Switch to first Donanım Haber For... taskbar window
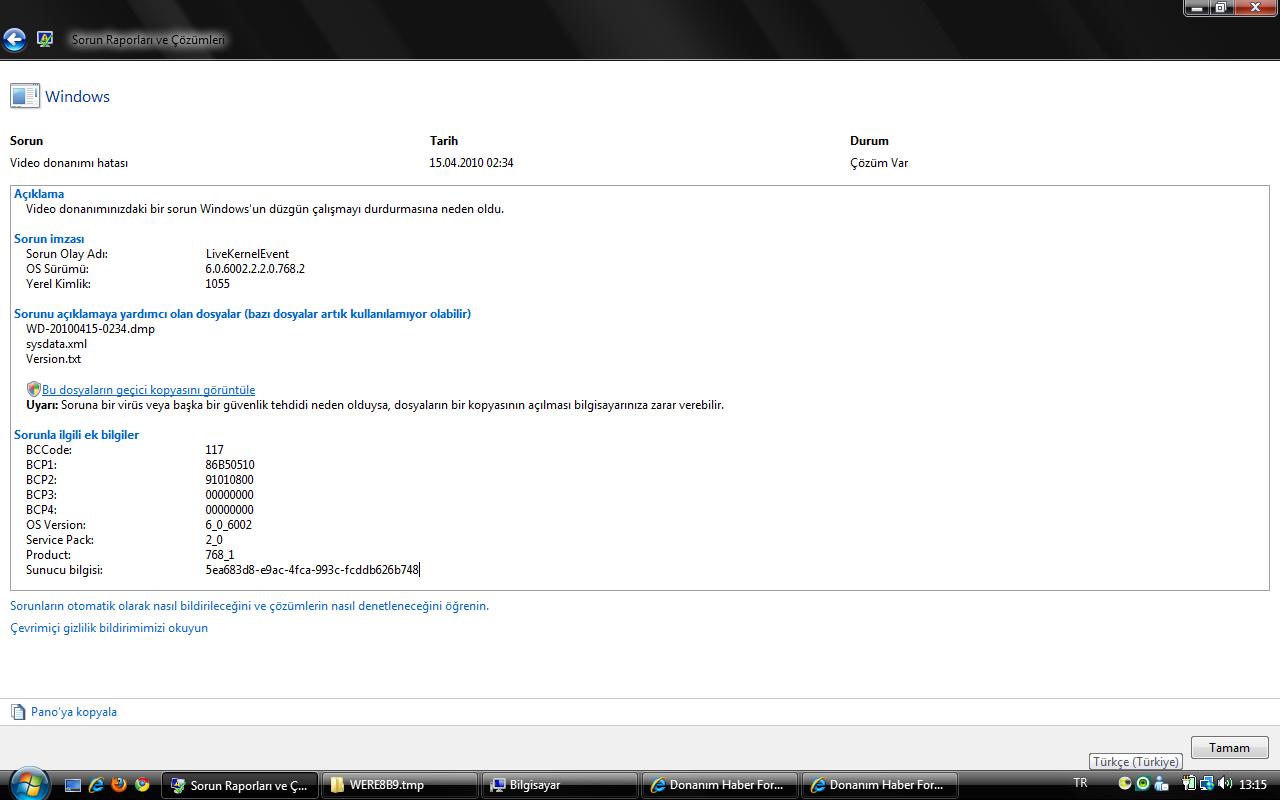This screenshot has width=1280, height=800. coord(719,785)
